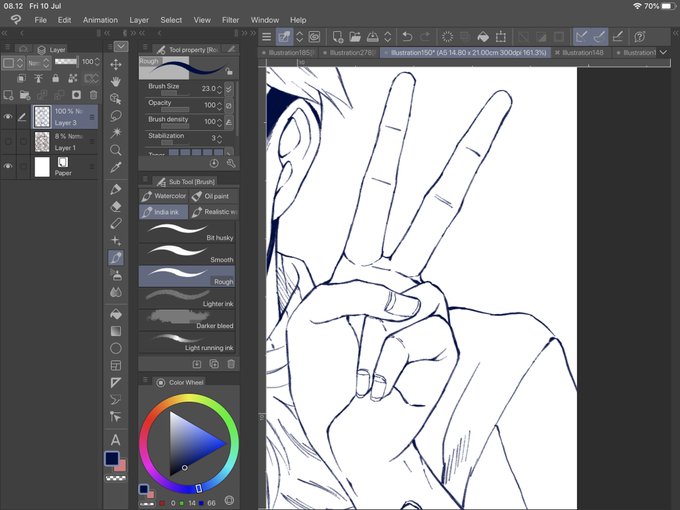The image size is (680, 510).
Task: Select the Operation object tool
Action: 116,98
